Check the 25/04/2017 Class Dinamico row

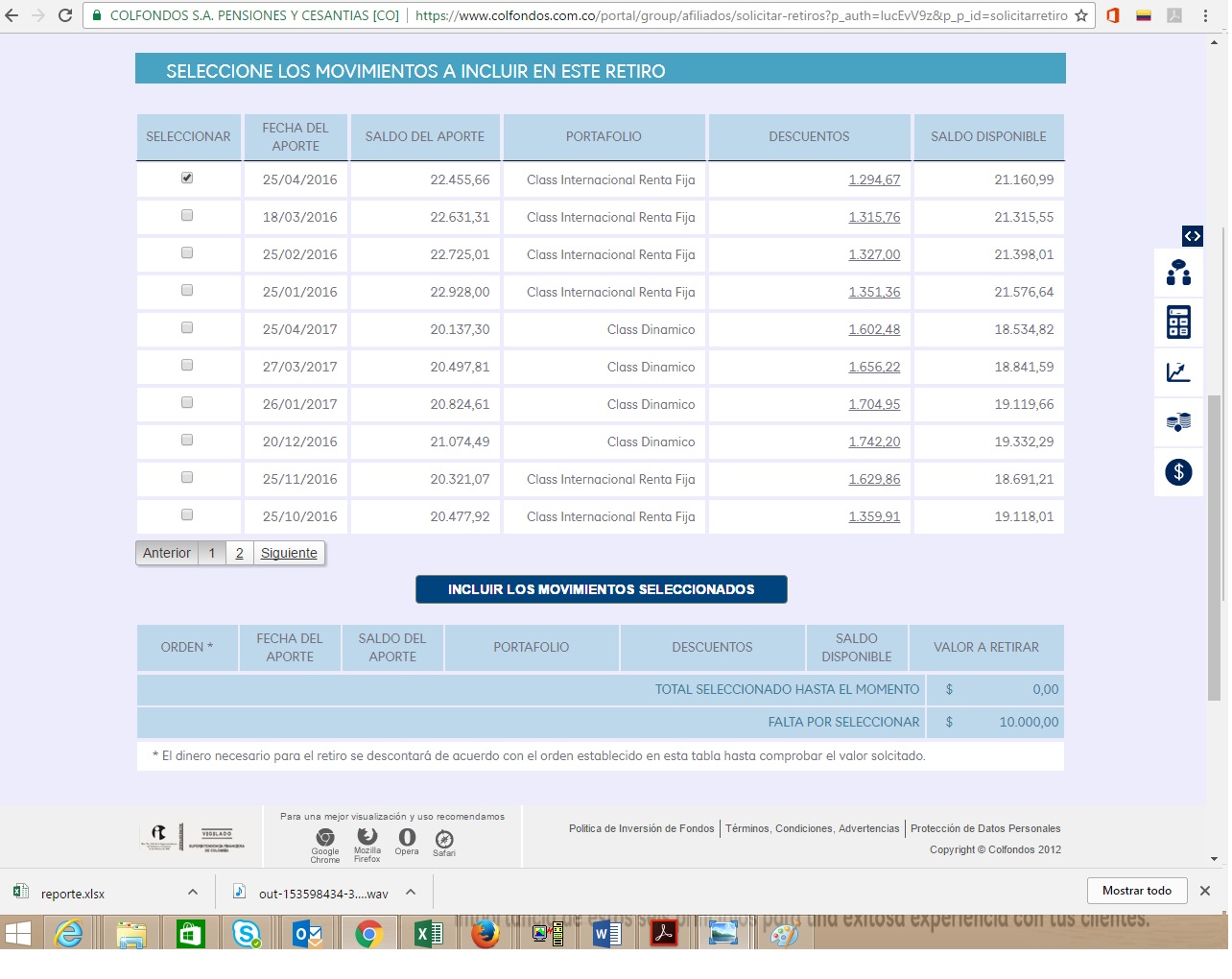pyautogui.click(x=187, y=328)
